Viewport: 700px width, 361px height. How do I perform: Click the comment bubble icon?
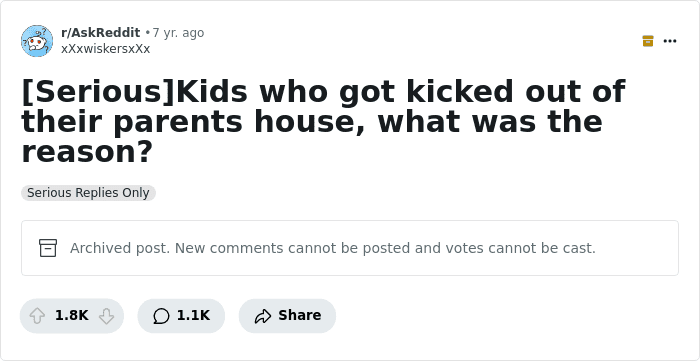click(x=161, y=316)
